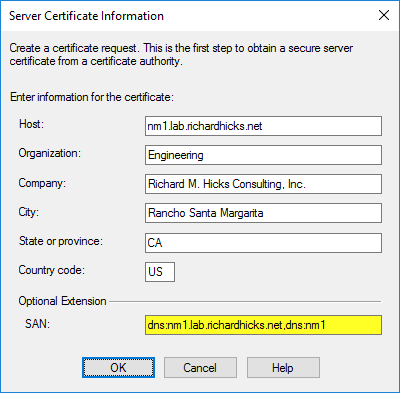This screenshot has height=393, width=400.
Task: Click the State or province field
Action: click(263, 243)
